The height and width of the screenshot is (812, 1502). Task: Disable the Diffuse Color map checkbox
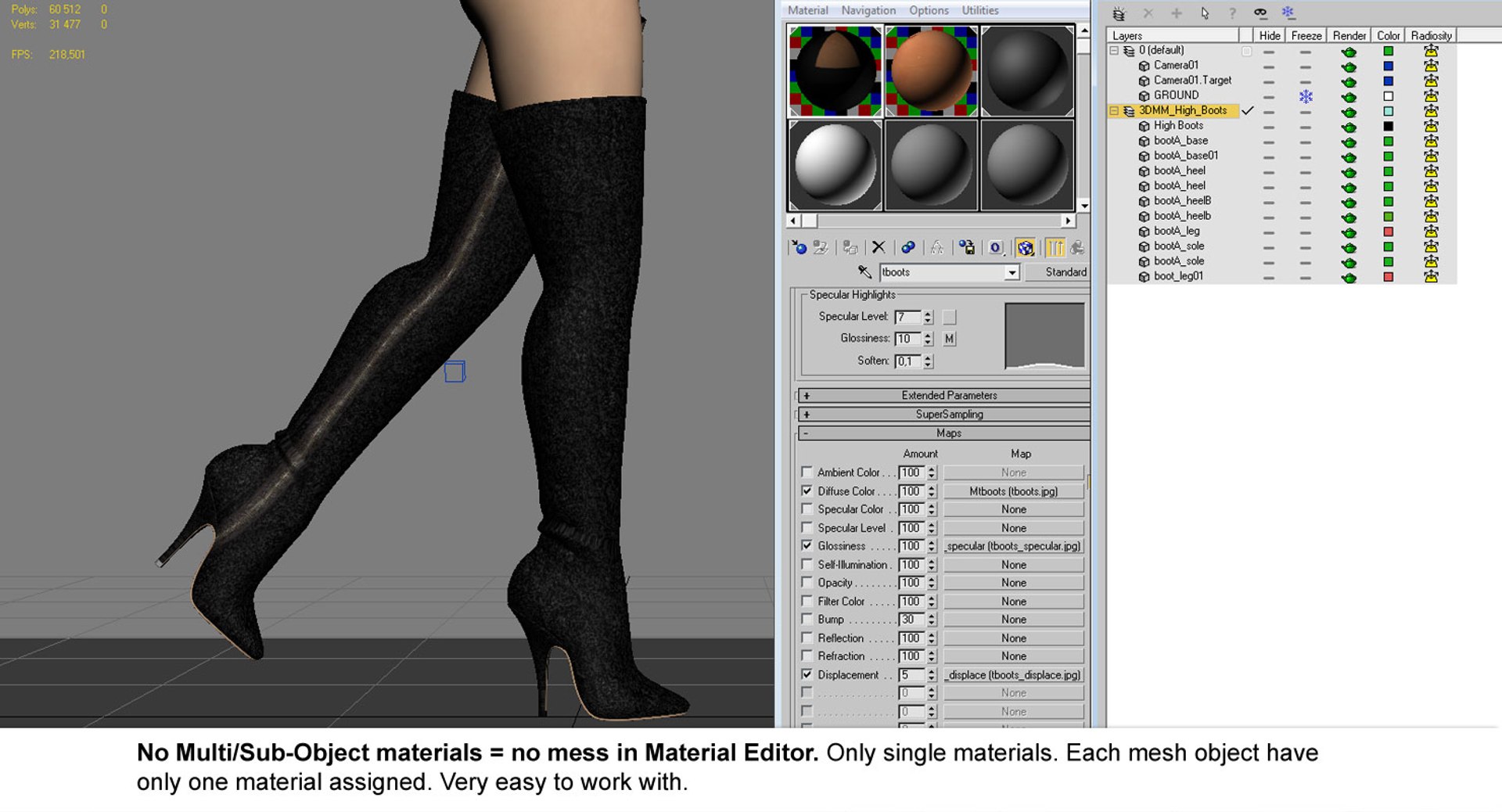coord(807,491)
